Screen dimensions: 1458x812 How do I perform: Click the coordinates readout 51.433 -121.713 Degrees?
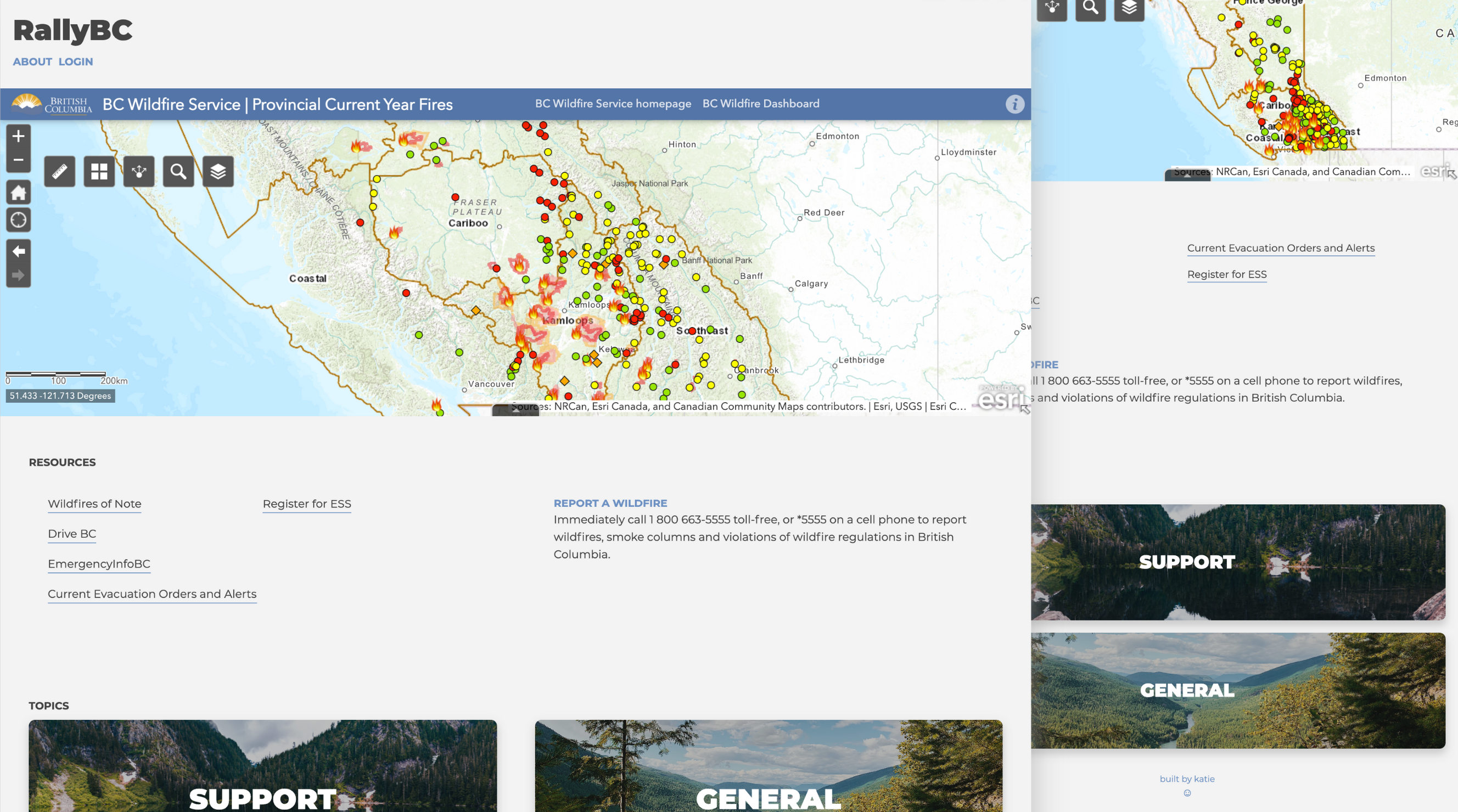[x=60, y=396]
